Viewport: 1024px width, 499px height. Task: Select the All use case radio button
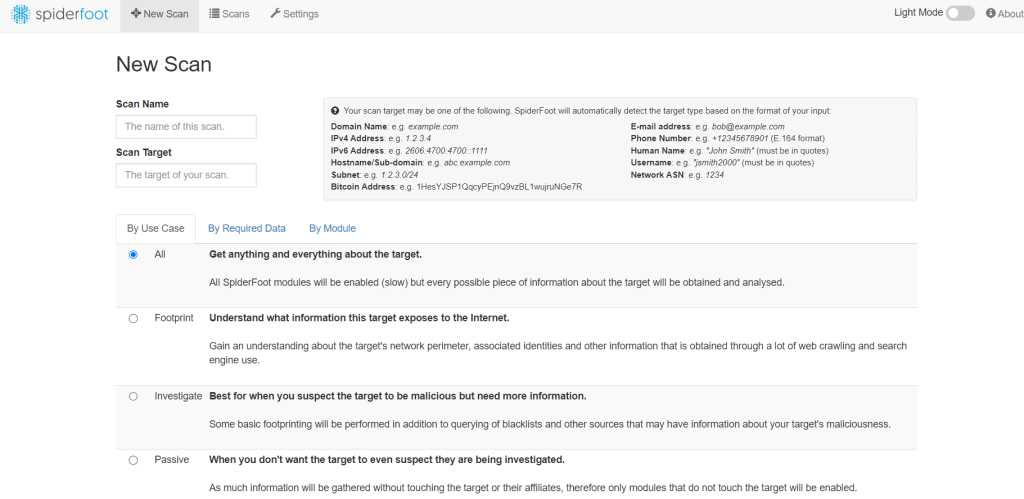click(x=133, y=255)
